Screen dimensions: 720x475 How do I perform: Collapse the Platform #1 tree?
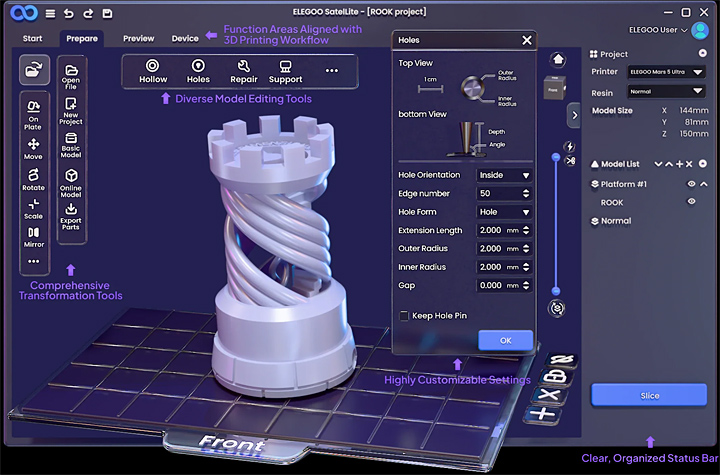point(704,184)
